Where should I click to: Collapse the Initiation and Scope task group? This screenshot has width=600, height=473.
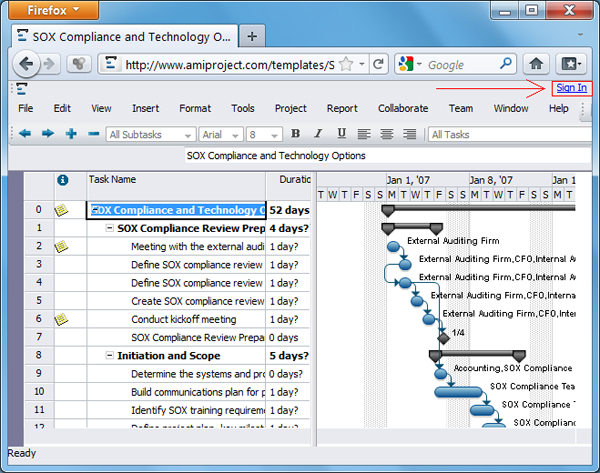[109, 356]
